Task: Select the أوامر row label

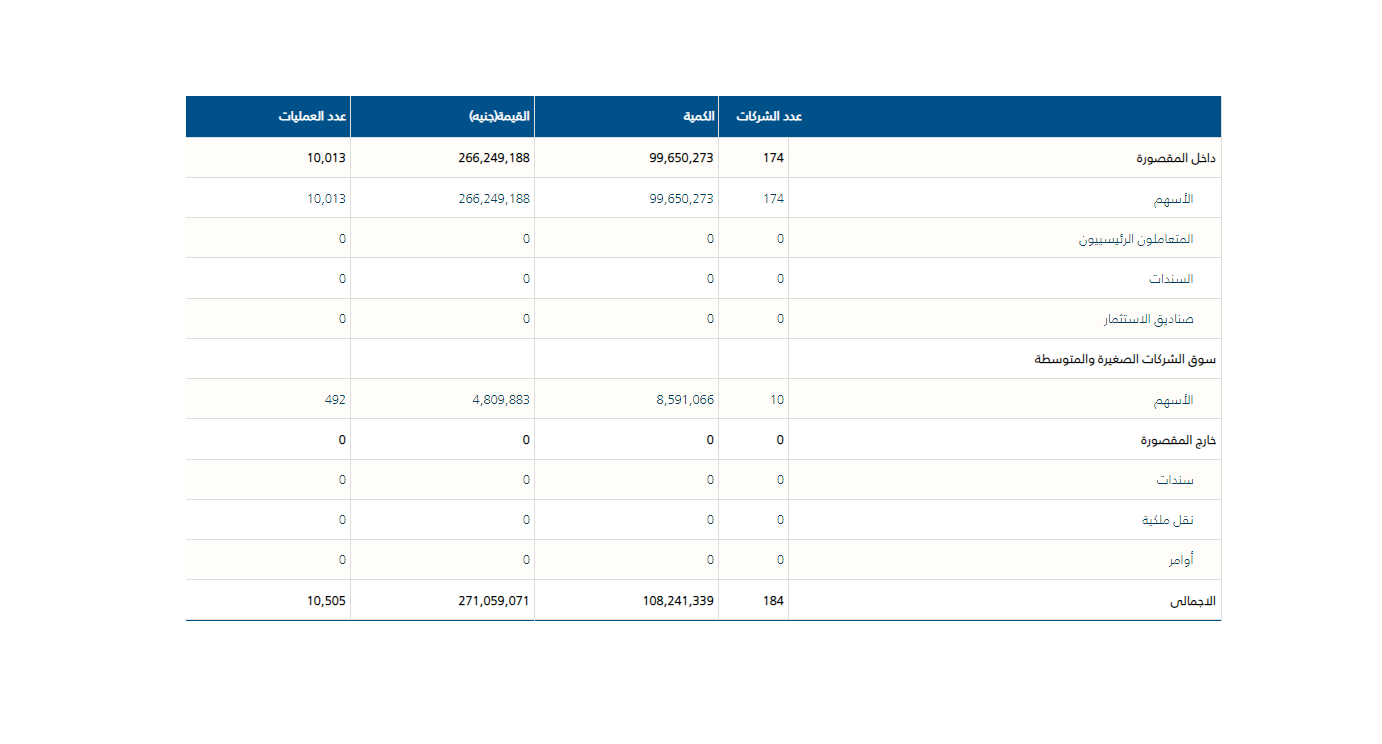Action: (1180, 560)
